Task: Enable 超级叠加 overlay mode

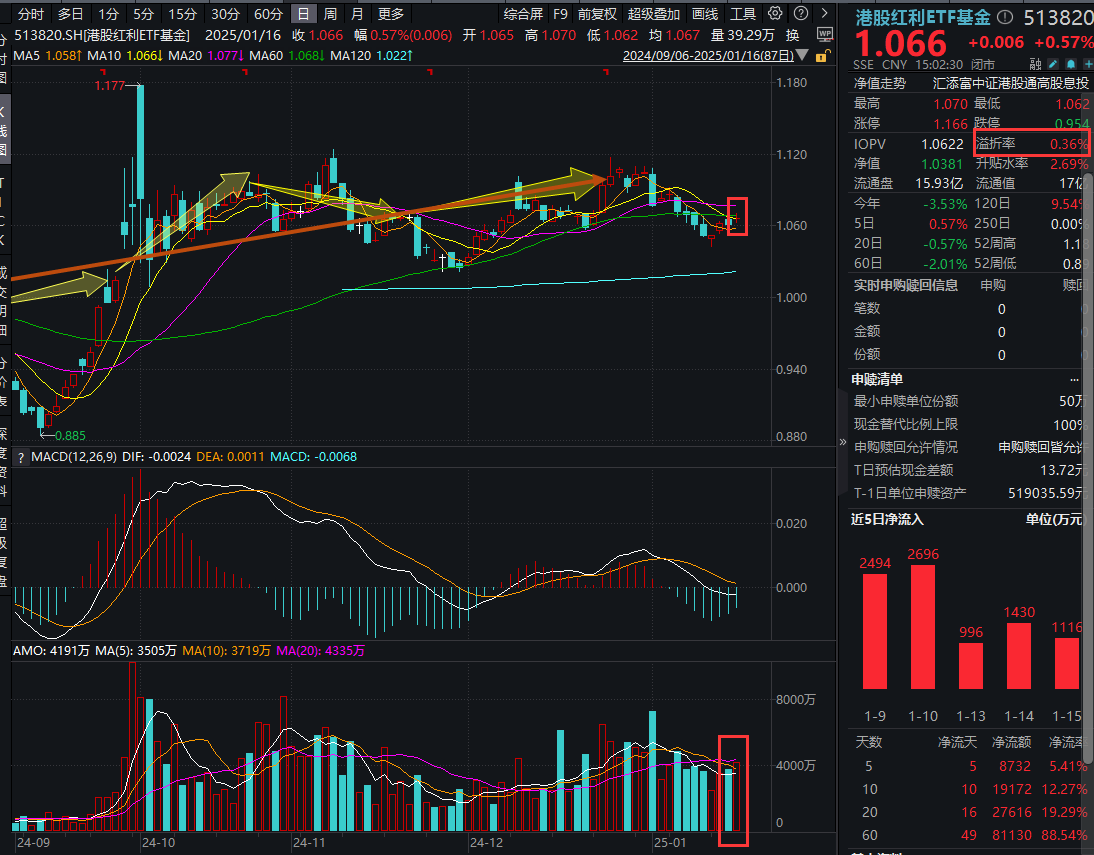Action: (655, 14)
